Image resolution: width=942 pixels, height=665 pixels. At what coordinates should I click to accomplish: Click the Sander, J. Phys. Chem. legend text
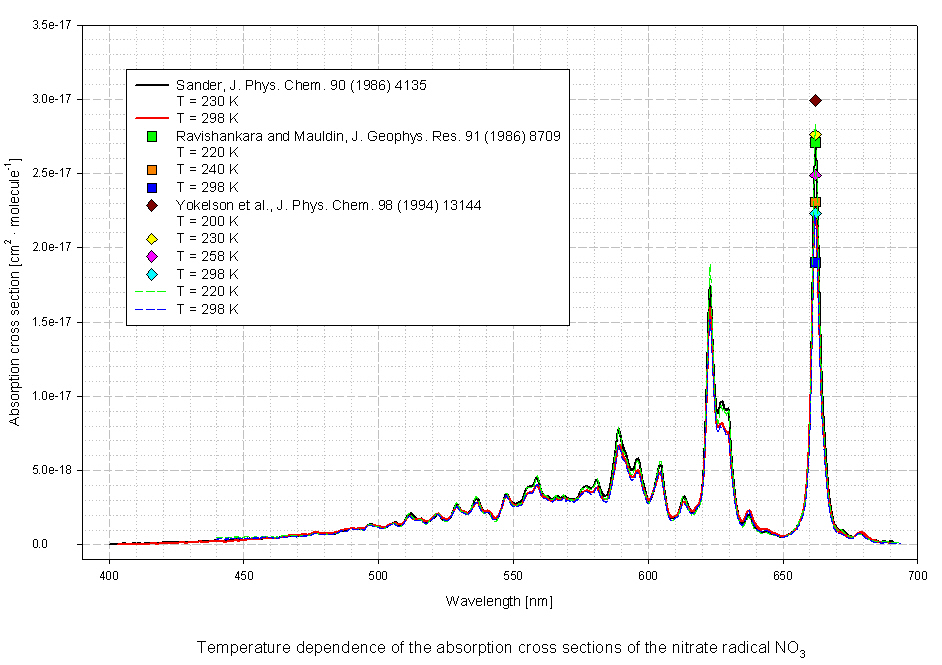[301, 85]
